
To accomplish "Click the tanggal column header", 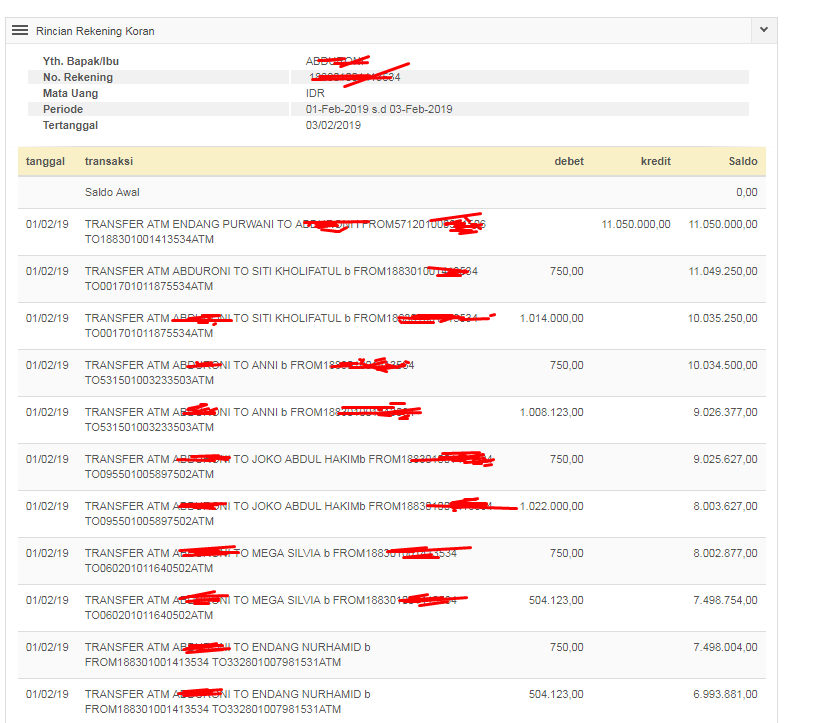I will point(45,161).
